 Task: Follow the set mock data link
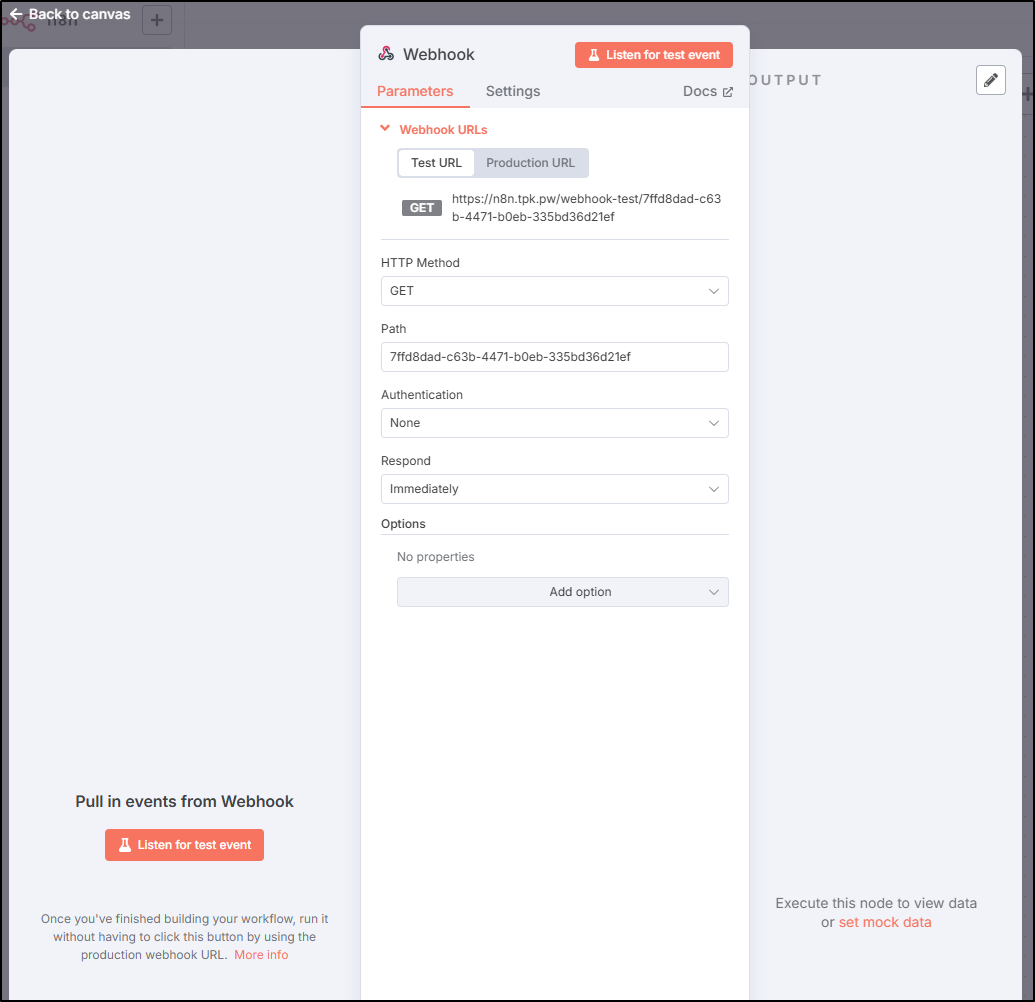[884, 922]
